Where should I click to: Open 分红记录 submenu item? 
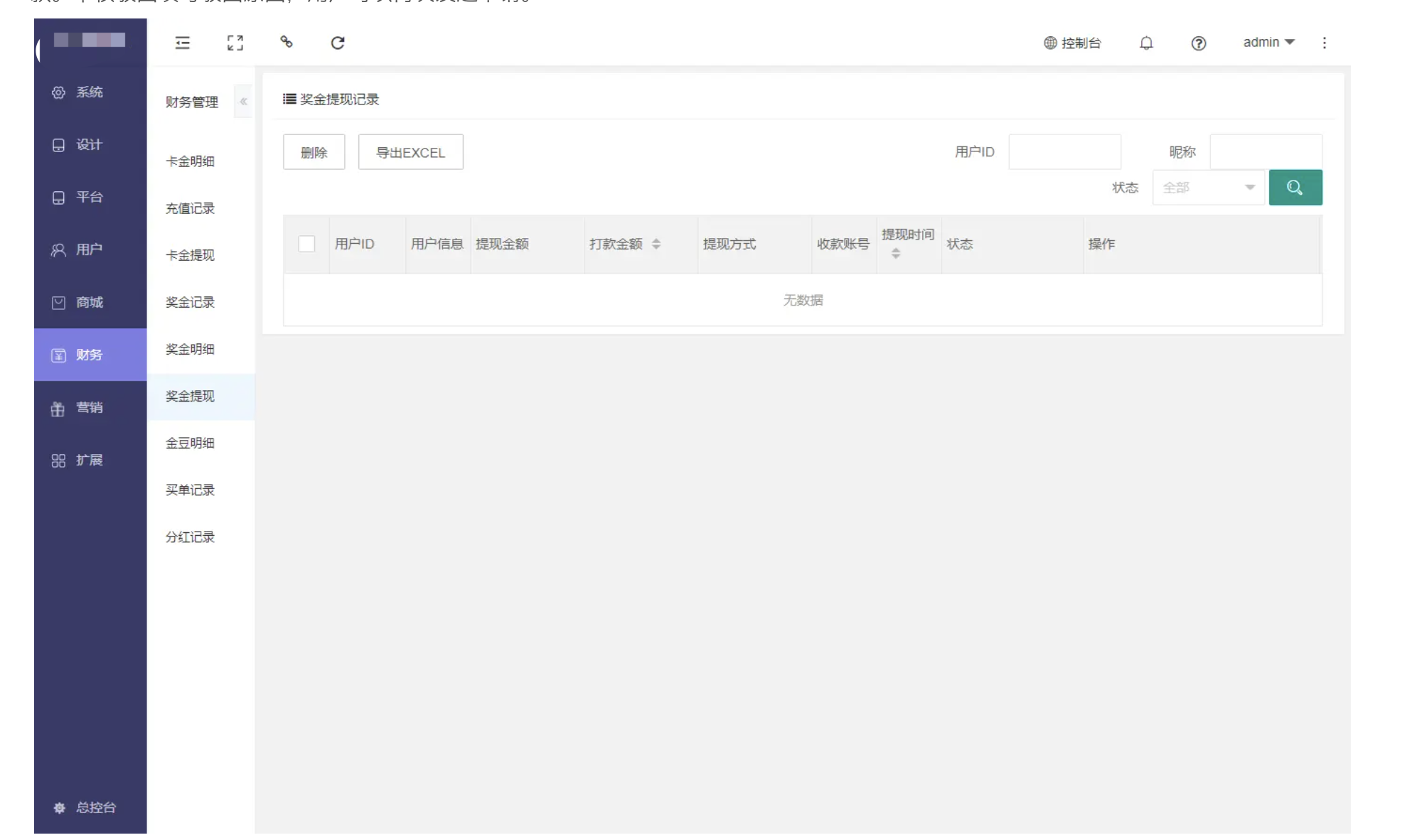(201, 537)
